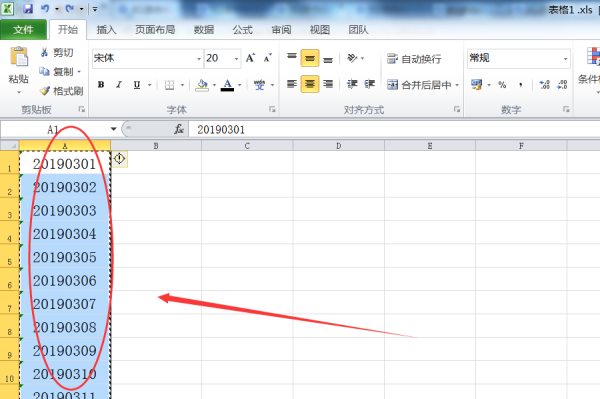Select top vertical alignment

click(292, 58)
